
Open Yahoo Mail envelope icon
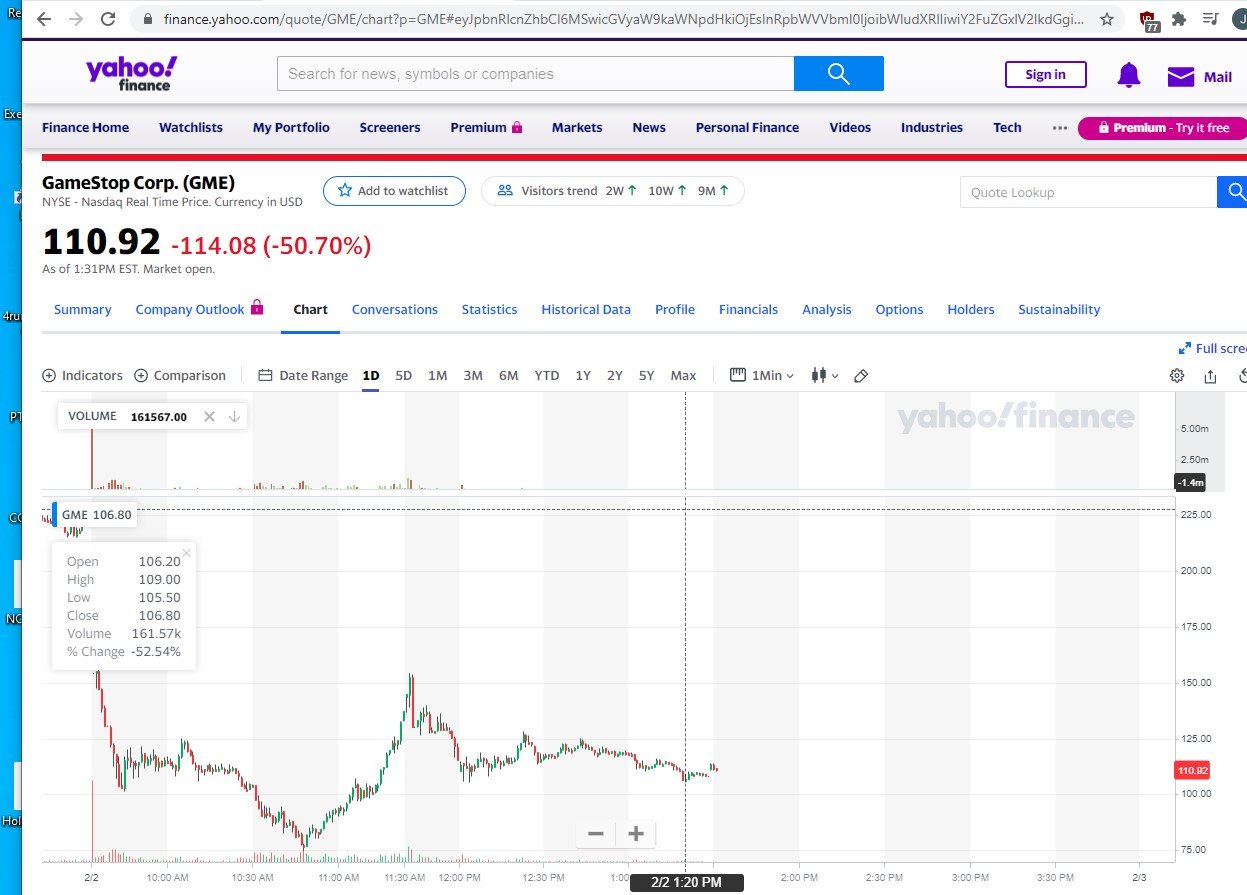pyautogui.click(x=1181, y=76)
